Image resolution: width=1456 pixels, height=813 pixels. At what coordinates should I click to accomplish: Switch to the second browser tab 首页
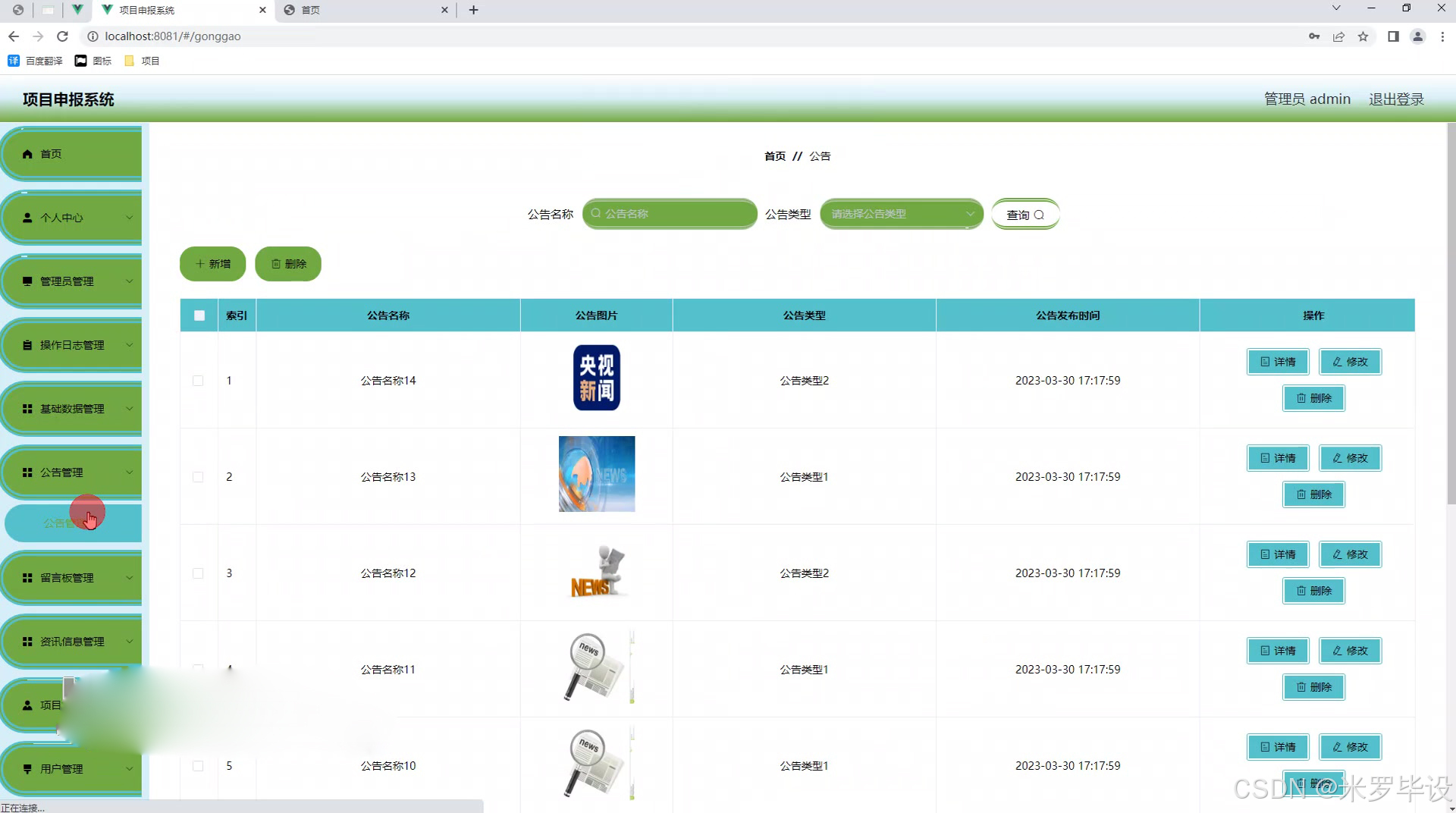tap(364, 10)
